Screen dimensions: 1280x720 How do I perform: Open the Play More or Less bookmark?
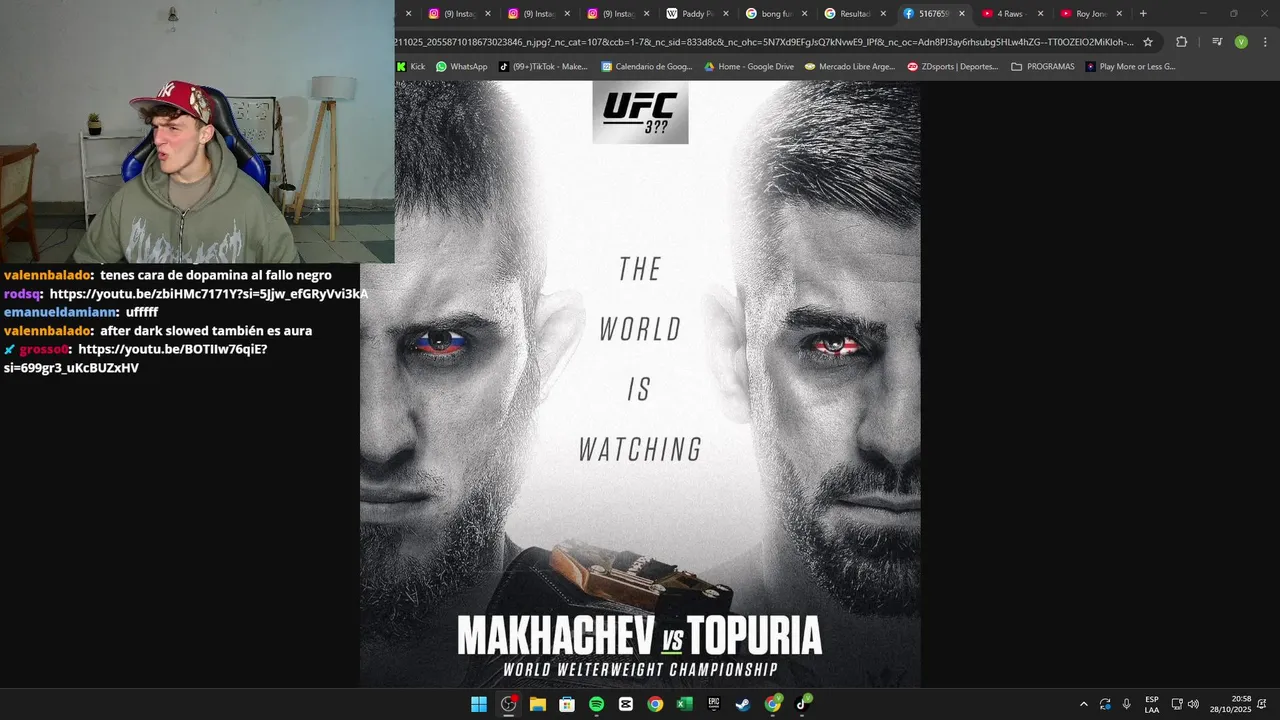click(1131, 67)
